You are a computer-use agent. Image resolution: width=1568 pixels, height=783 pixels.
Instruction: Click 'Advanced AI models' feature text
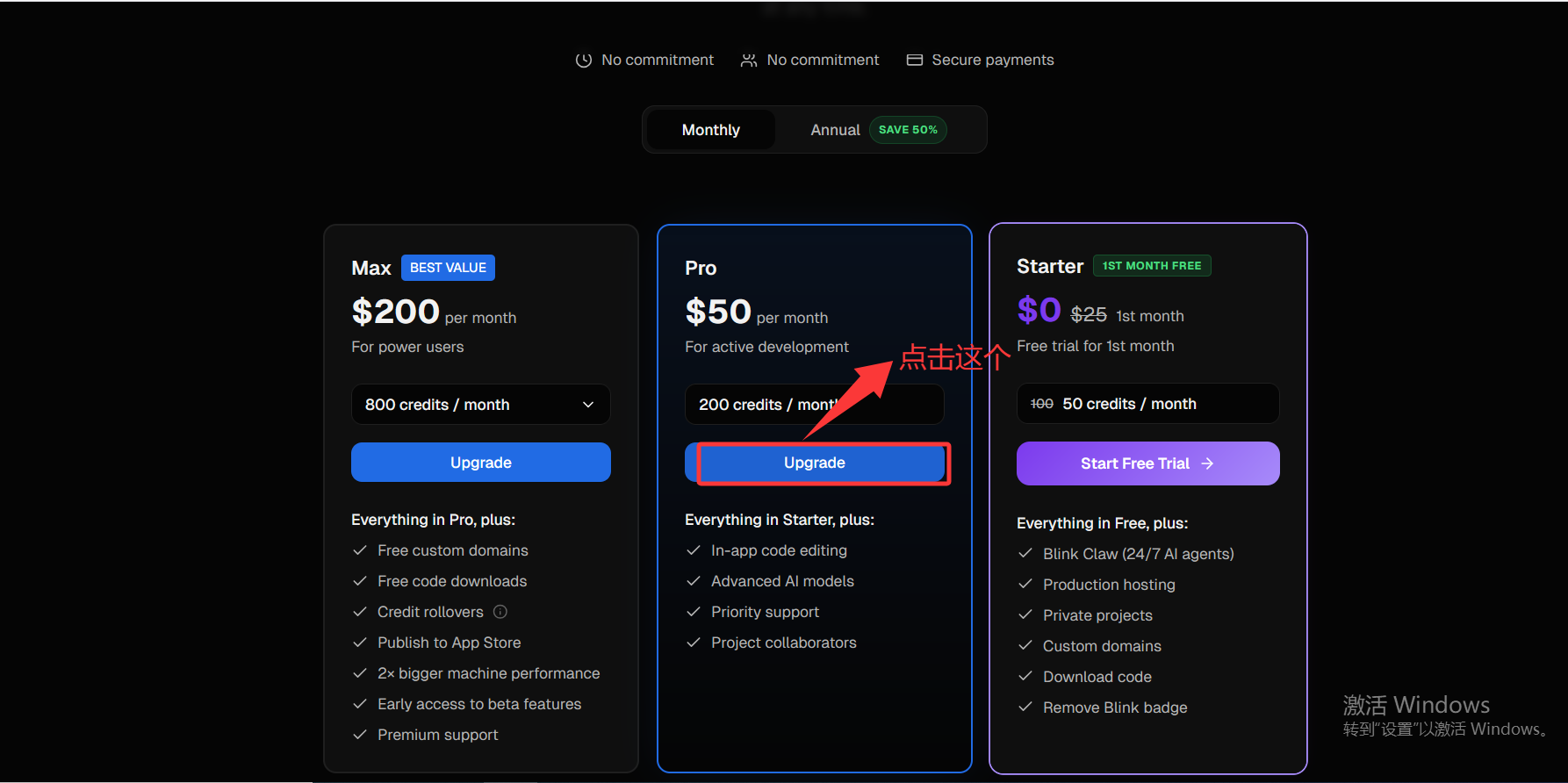pos(782,581)
